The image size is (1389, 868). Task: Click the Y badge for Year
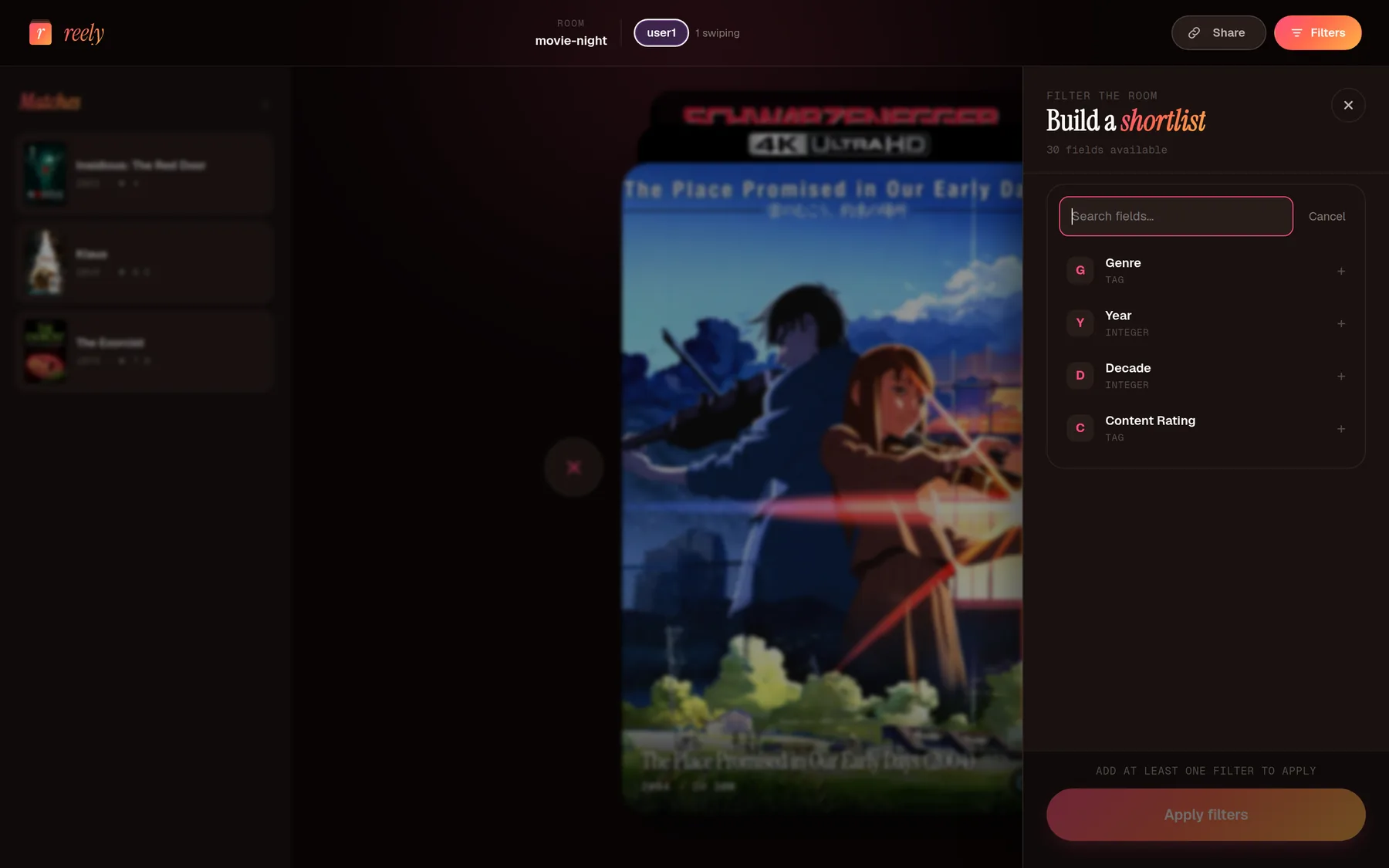[x=1080, y=323]
